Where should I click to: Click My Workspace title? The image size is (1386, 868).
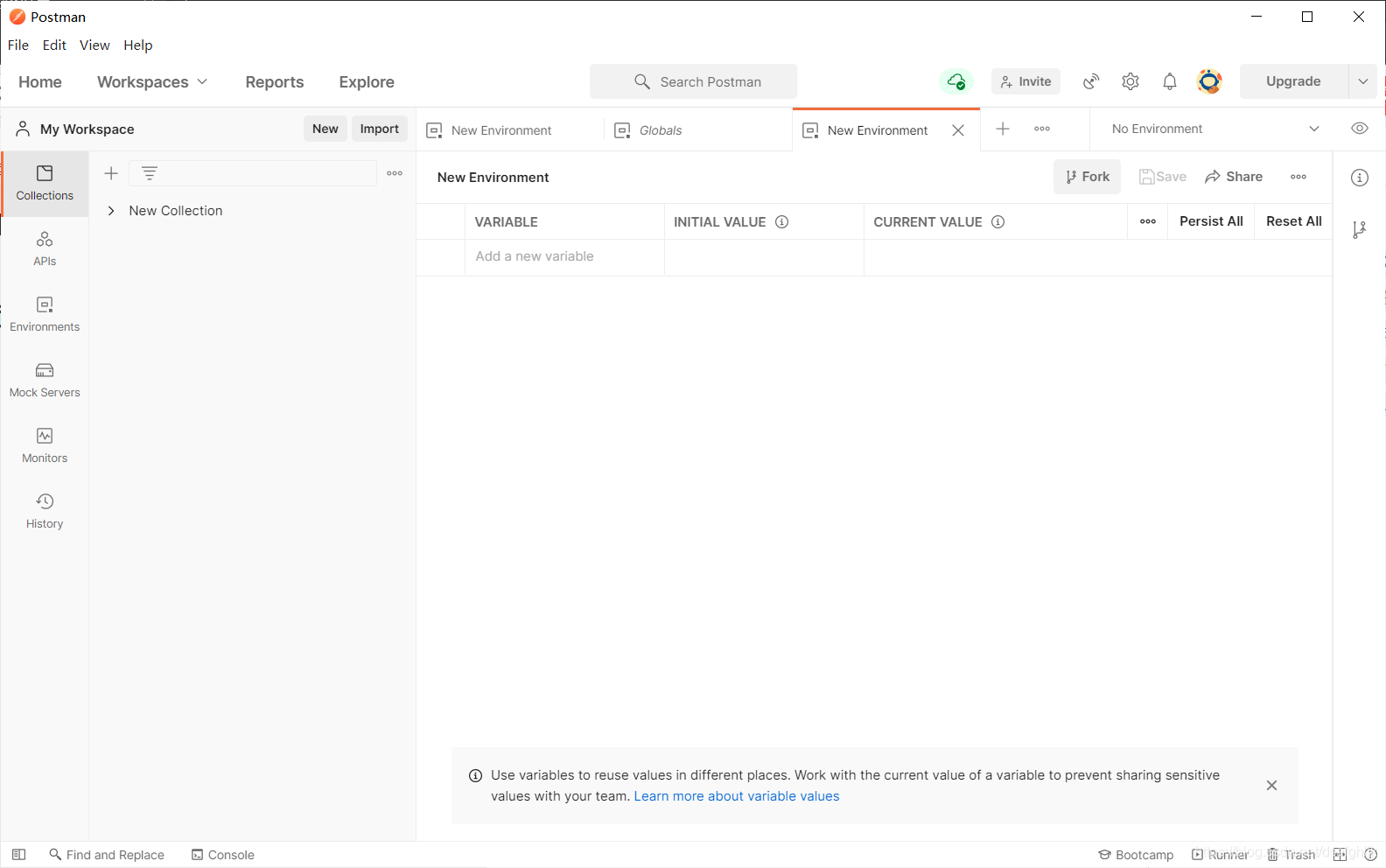(x=87, y=129)
